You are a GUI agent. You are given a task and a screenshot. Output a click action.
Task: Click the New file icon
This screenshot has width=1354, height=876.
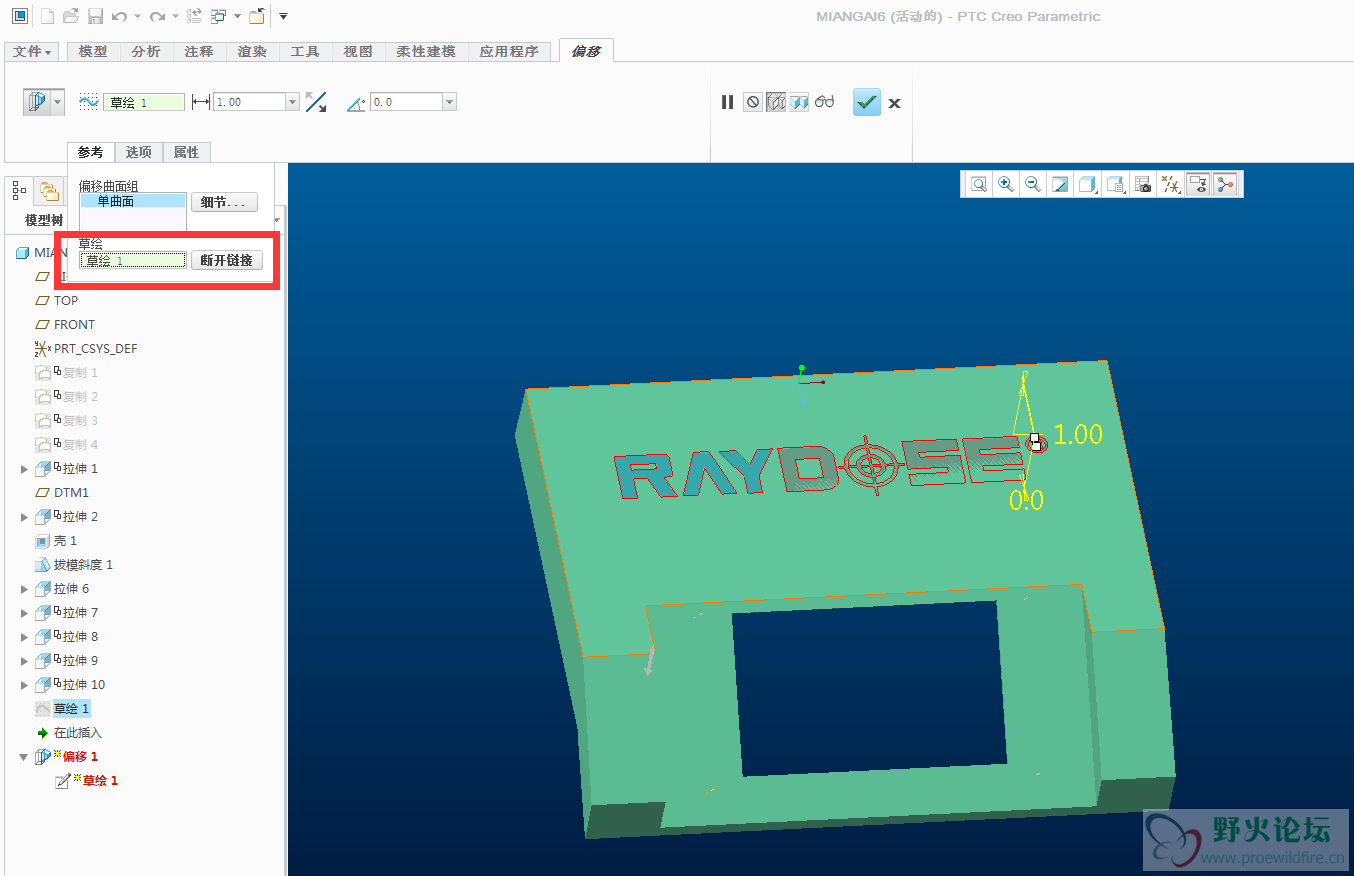click(x=47, y=16)
